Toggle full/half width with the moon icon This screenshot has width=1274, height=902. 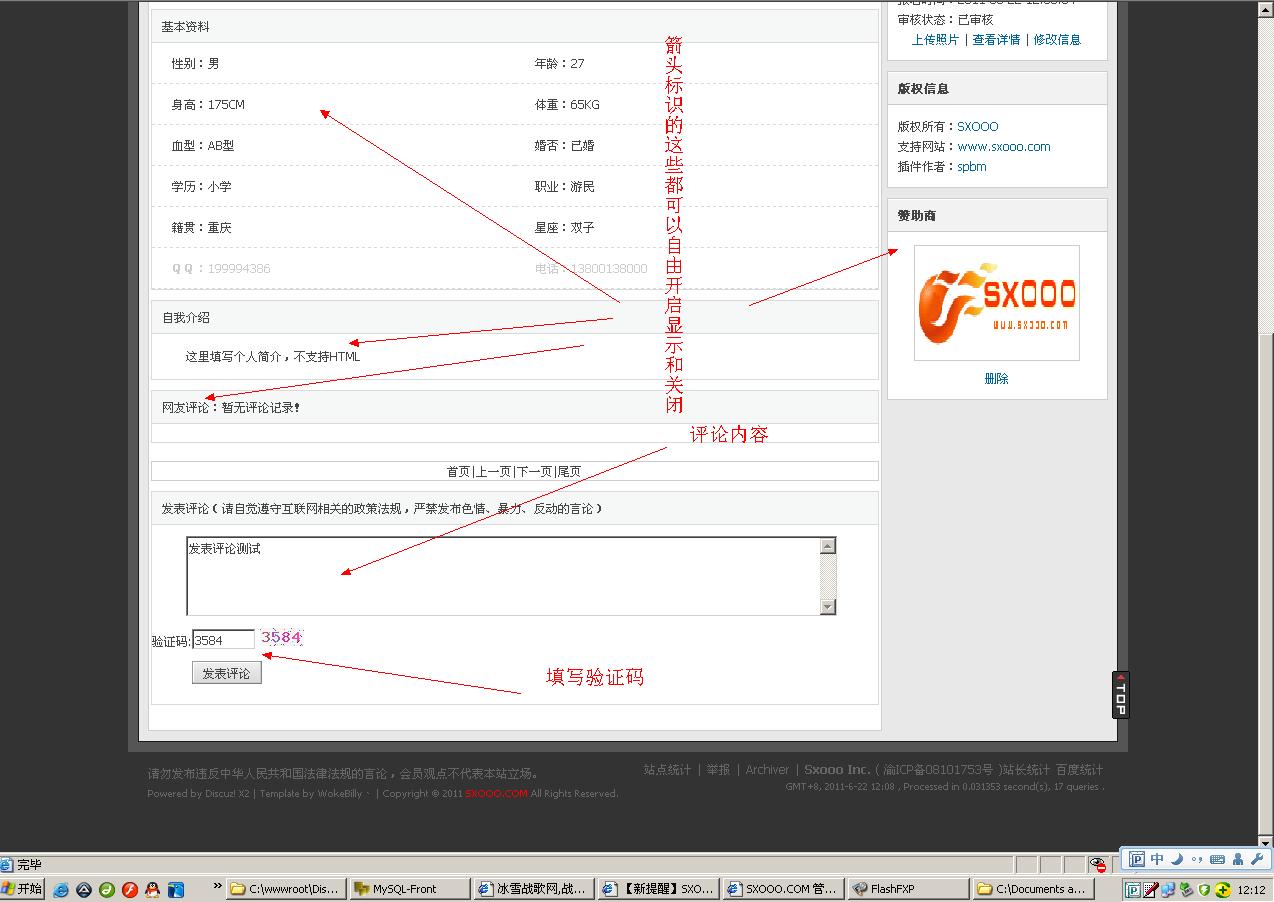[x=1177, y=859]
